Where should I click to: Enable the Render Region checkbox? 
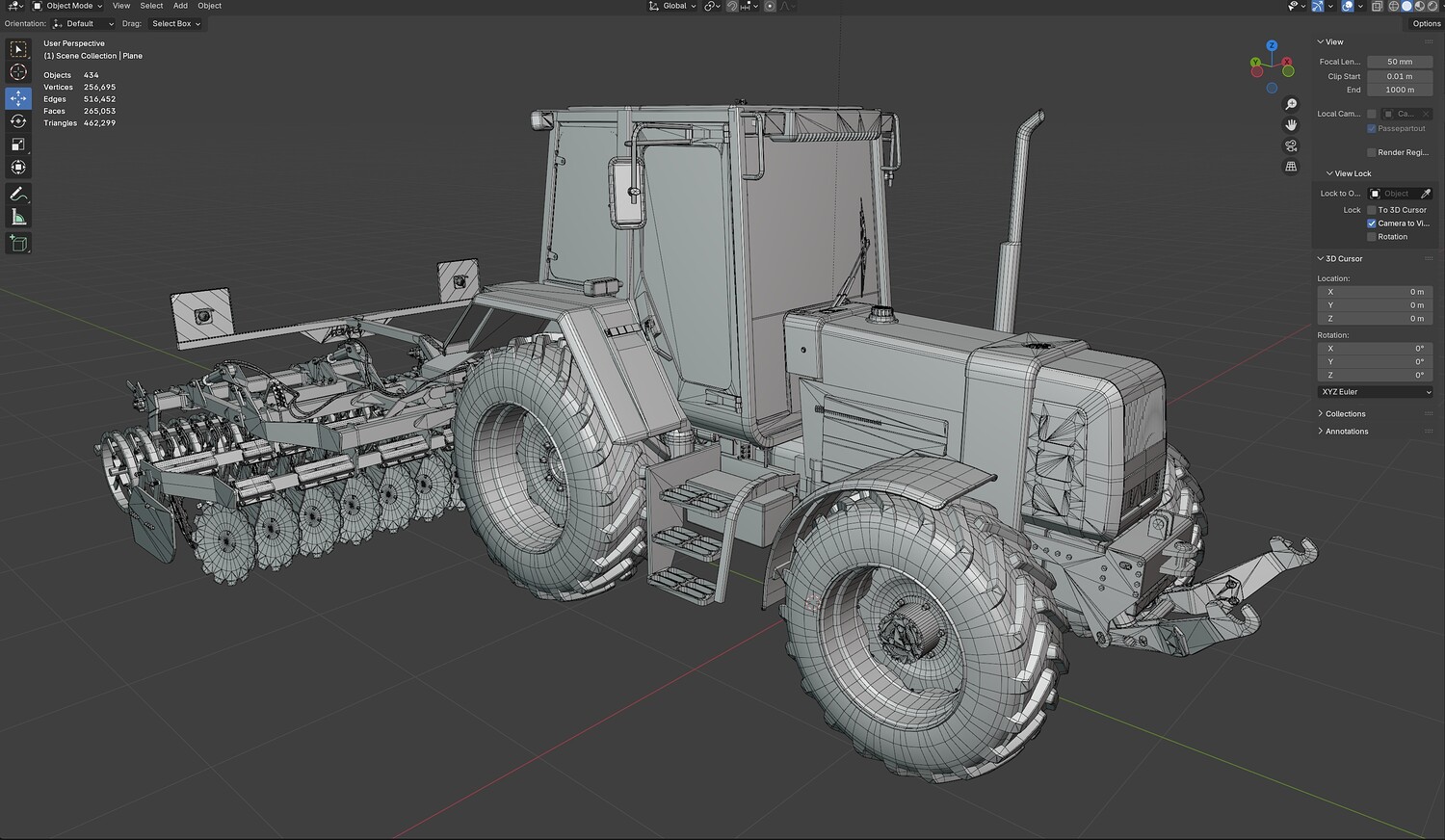[x=1372, y=152]
